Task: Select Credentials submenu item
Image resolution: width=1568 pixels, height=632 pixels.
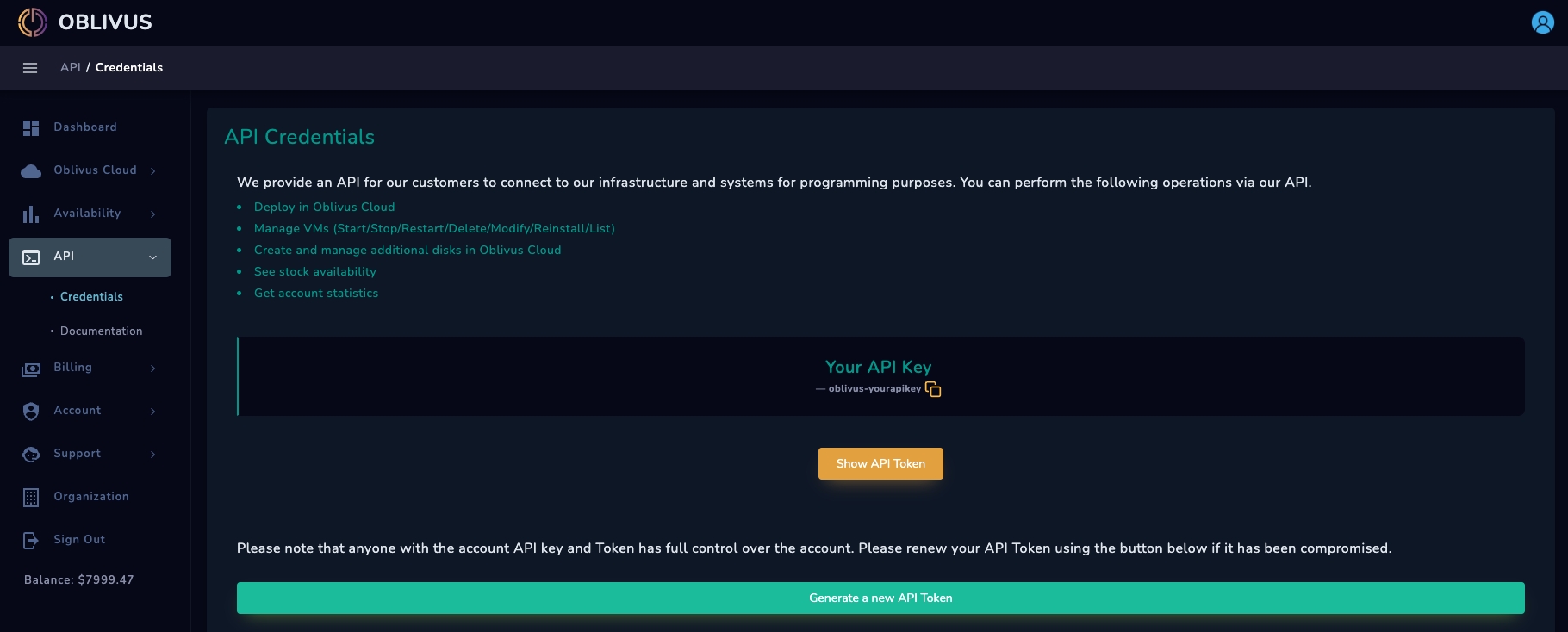Action: pos(91,296)
